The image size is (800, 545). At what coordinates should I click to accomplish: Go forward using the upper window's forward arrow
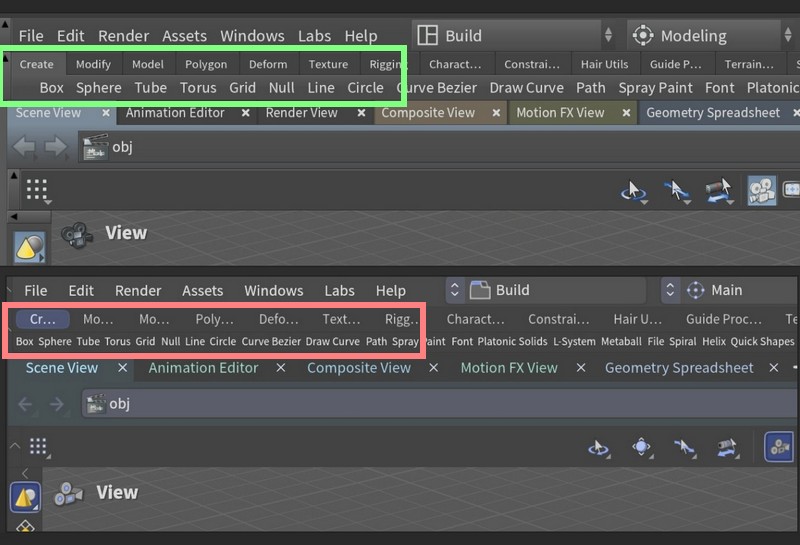(56, 147)
